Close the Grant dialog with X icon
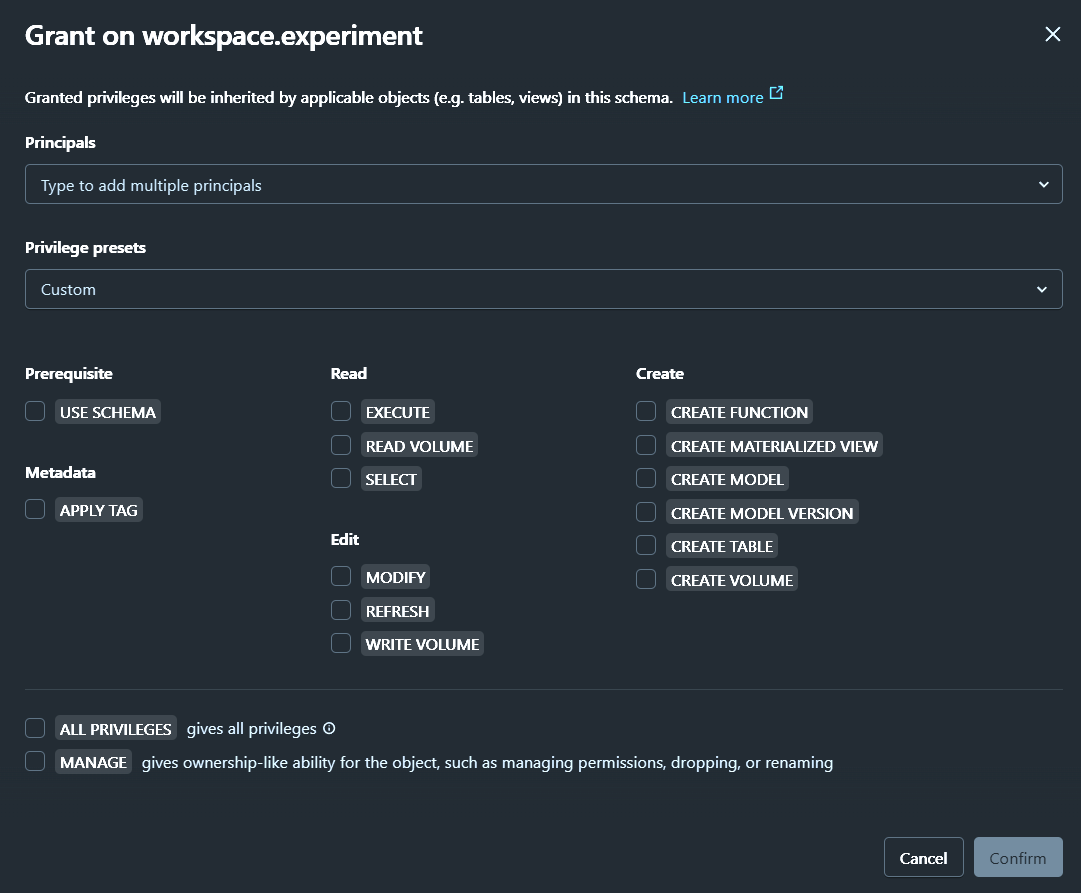 click(1052, 35)
